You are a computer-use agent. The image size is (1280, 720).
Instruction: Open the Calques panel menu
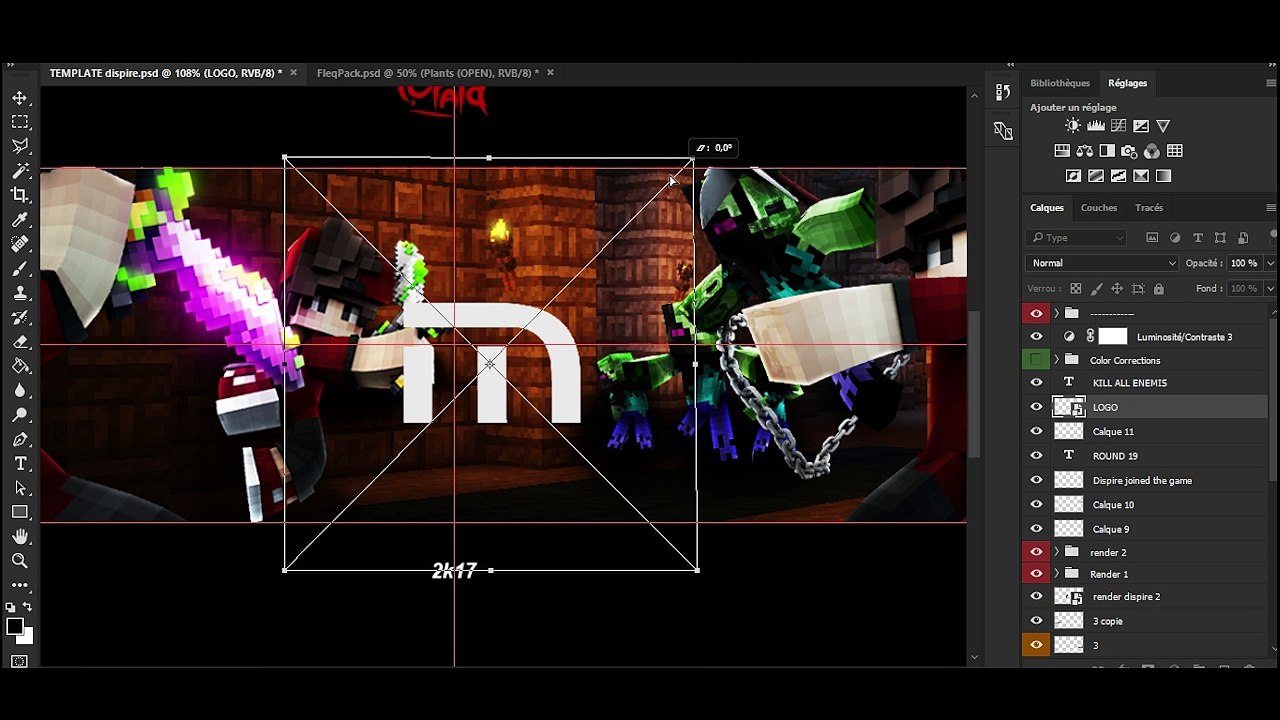pos(1271,208)
